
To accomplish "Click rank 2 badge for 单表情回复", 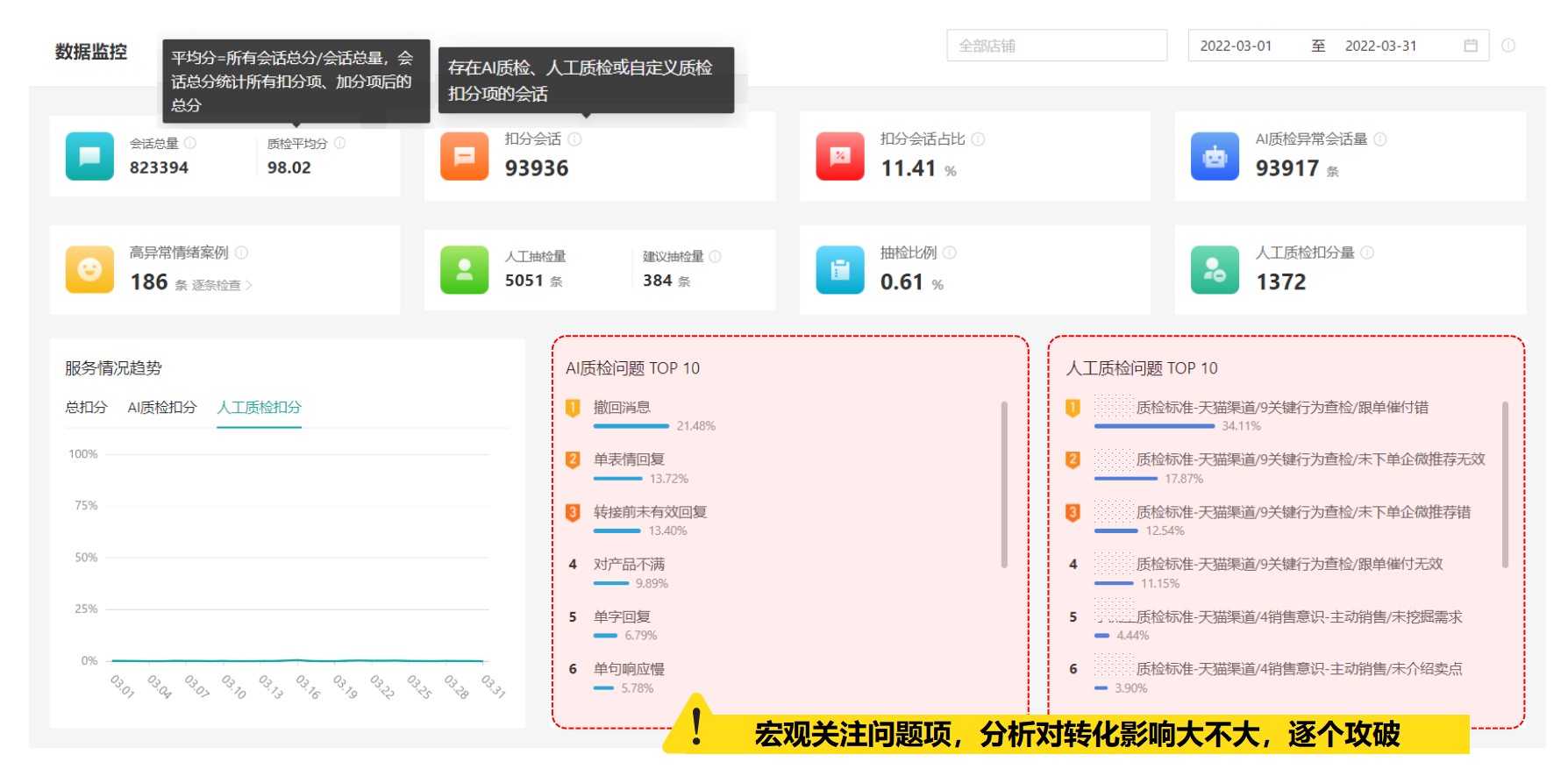I will coord(573,459).
